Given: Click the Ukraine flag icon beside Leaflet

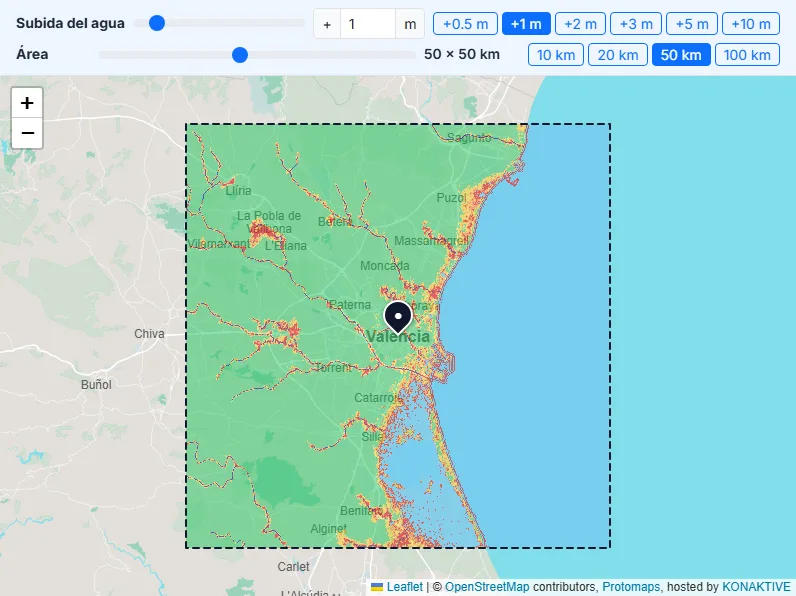Looking at the screenshot, I should [x=377, y=587].
